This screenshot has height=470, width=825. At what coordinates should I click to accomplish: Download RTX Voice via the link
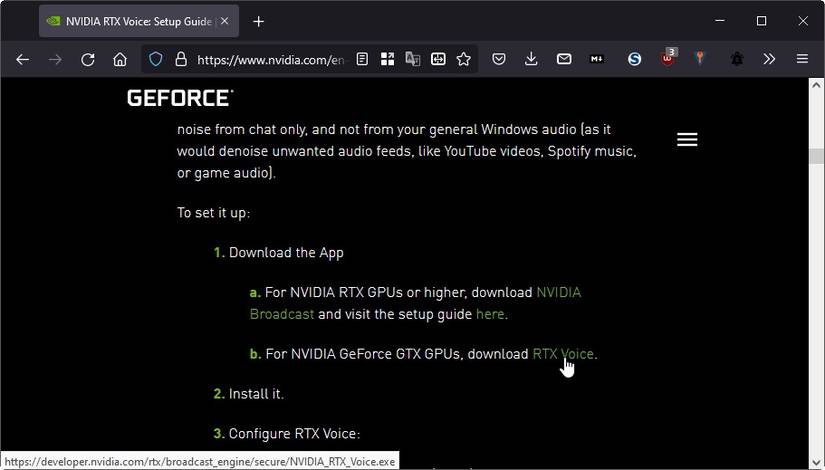[563, 354]
